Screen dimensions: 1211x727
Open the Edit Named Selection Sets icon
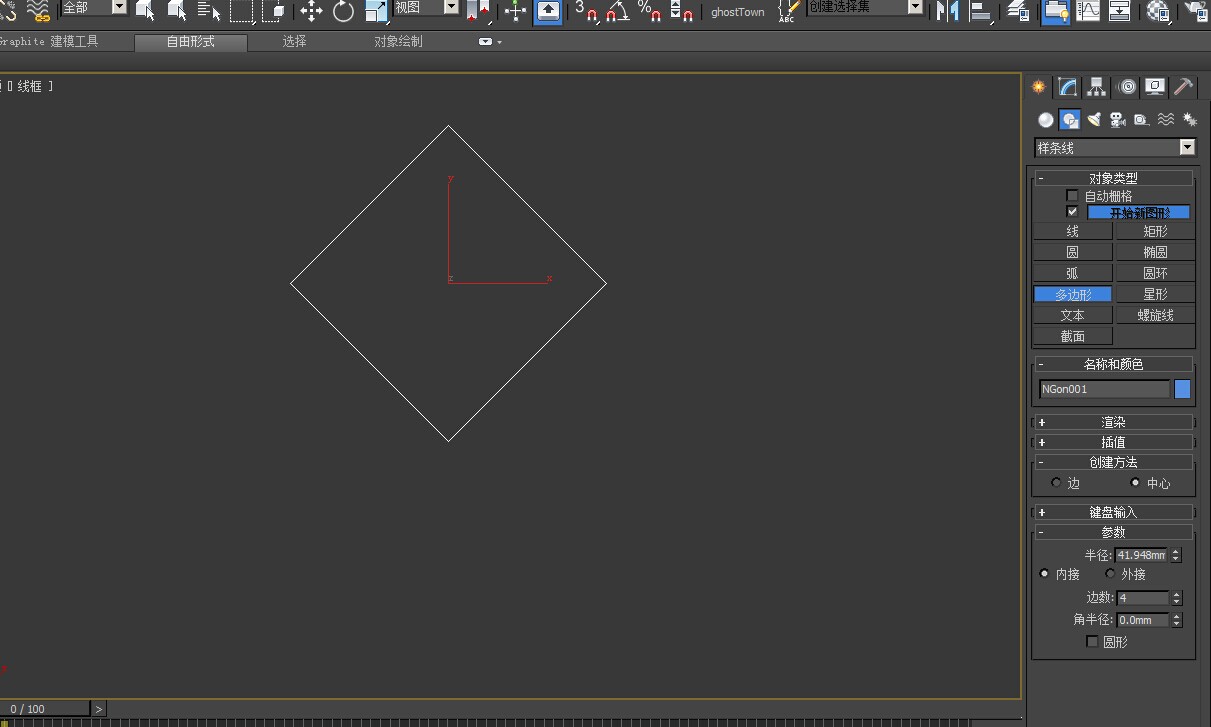tap(788, 11)
